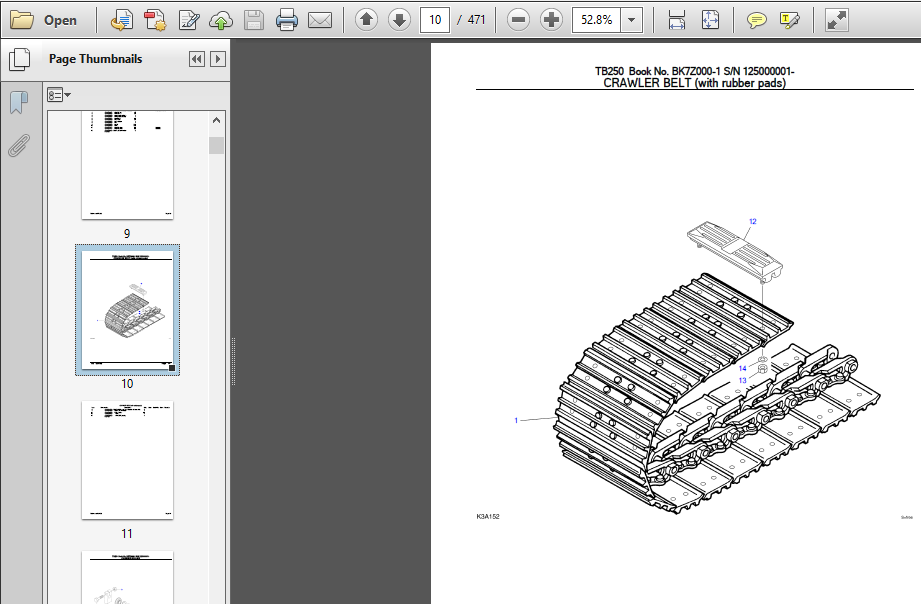
Task: Switch to read mode expand icon
Action: click(836, 20)
